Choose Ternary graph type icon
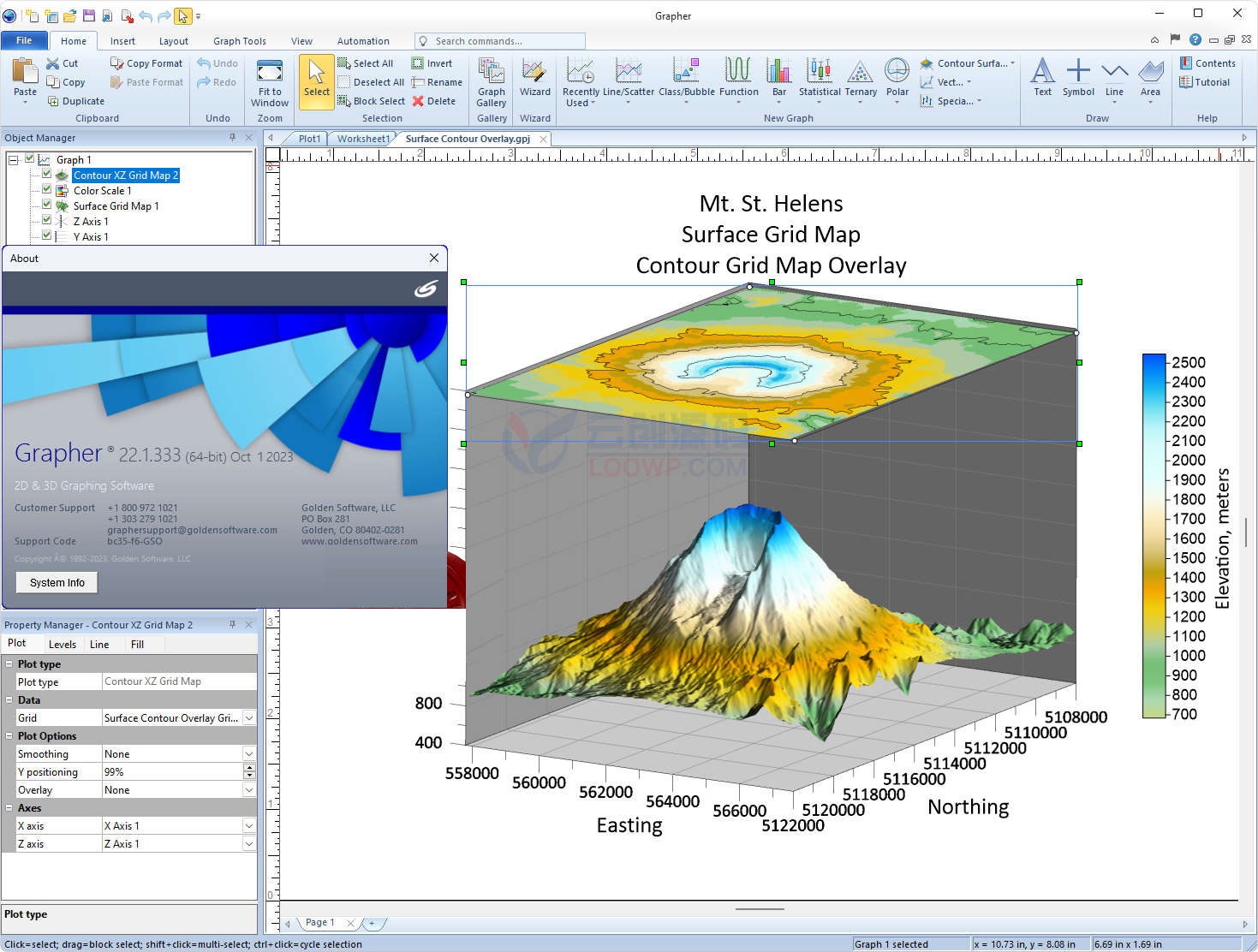The image size is (1258, 952). pos(860,71)
